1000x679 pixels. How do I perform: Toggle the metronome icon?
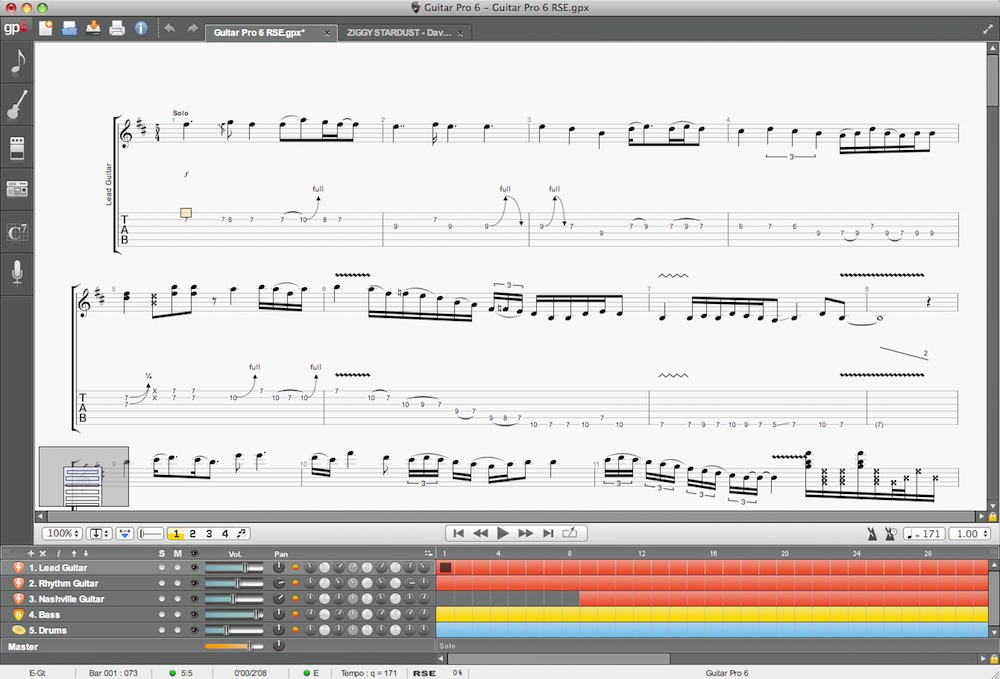[873, 534]
